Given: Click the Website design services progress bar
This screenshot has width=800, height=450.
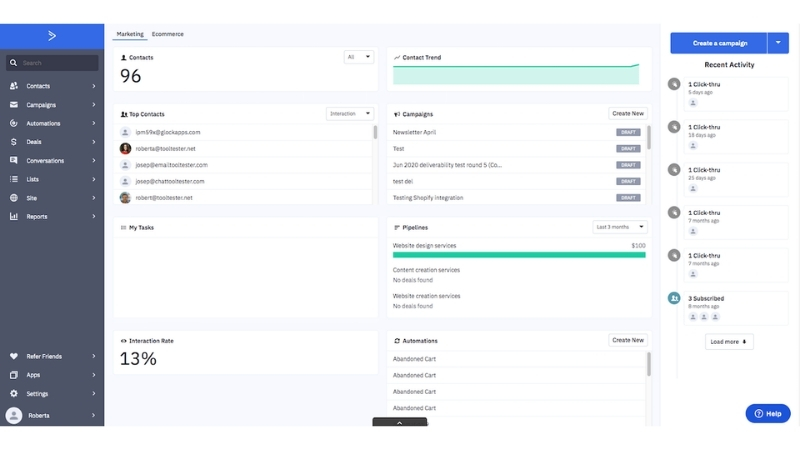Looking at the screenshot, I should point(519,255).
